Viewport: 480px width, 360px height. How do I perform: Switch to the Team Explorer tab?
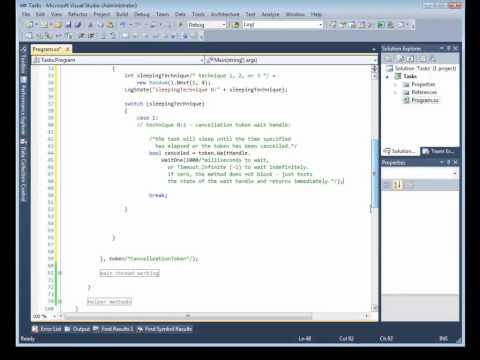coord(439,151)
